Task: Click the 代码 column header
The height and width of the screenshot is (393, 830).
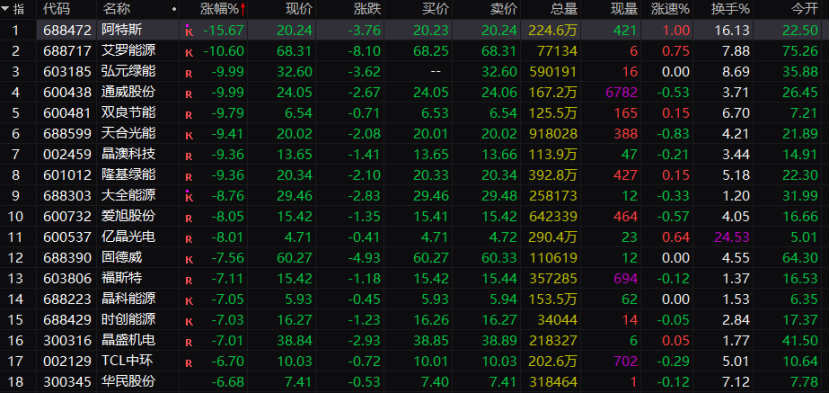Action: click(x=57, y=9)
